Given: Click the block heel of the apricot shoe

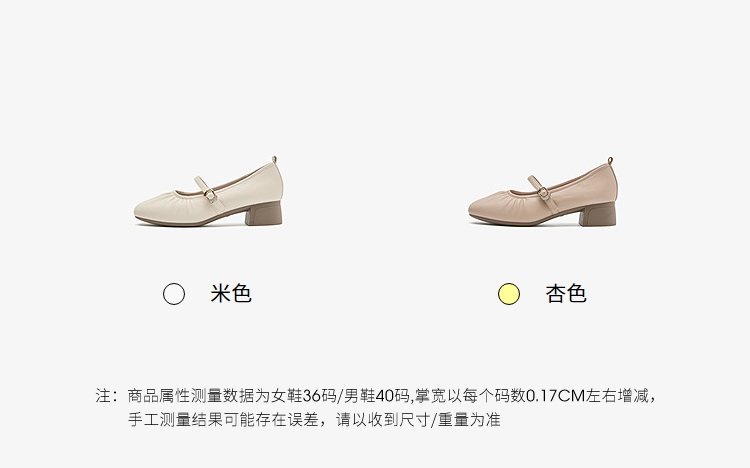Looking at the screenshot, I should point(598,214).
